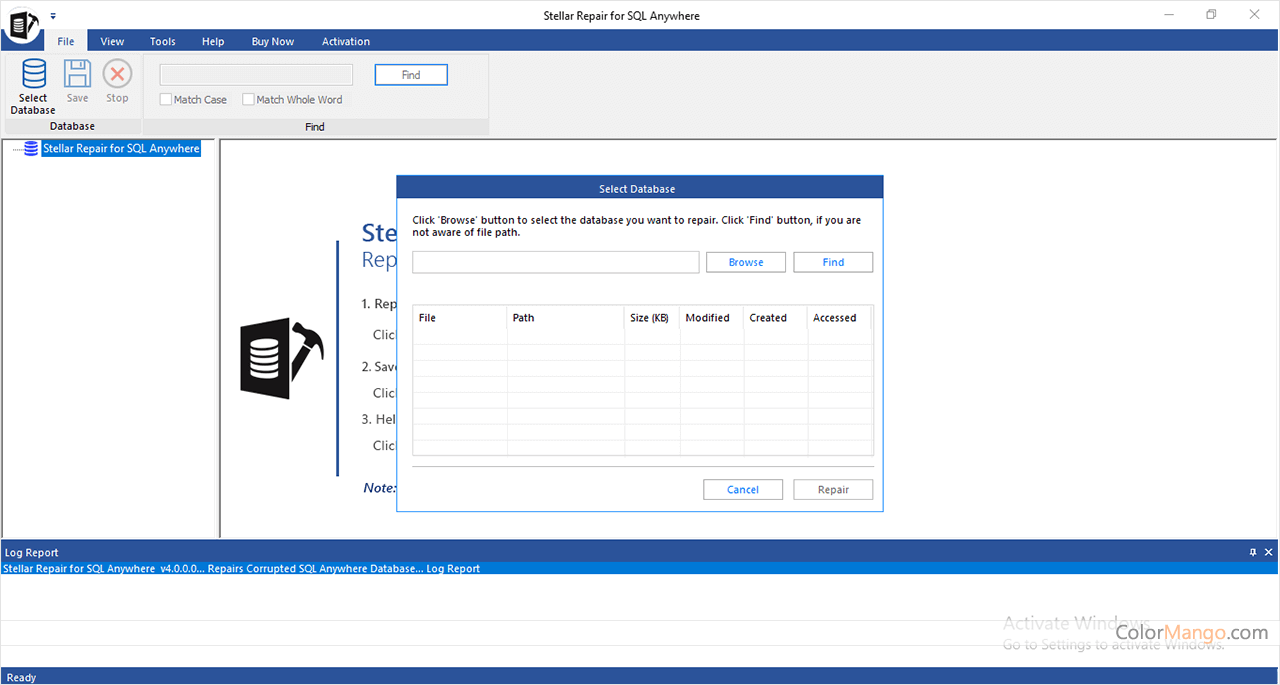Click the Ready status bar text
Viewport: 1280px width, 685px height.
[21, 677]
